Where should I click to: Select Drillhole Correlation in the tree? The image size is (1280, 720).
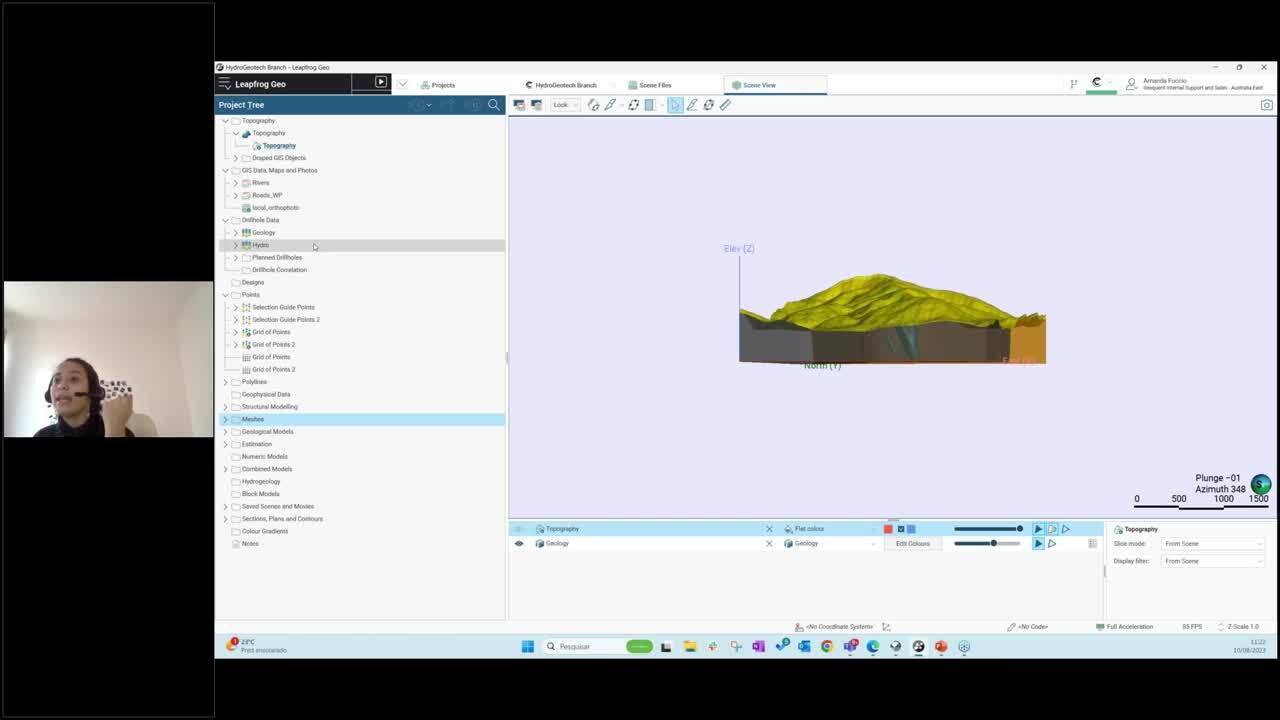(279, 270)
